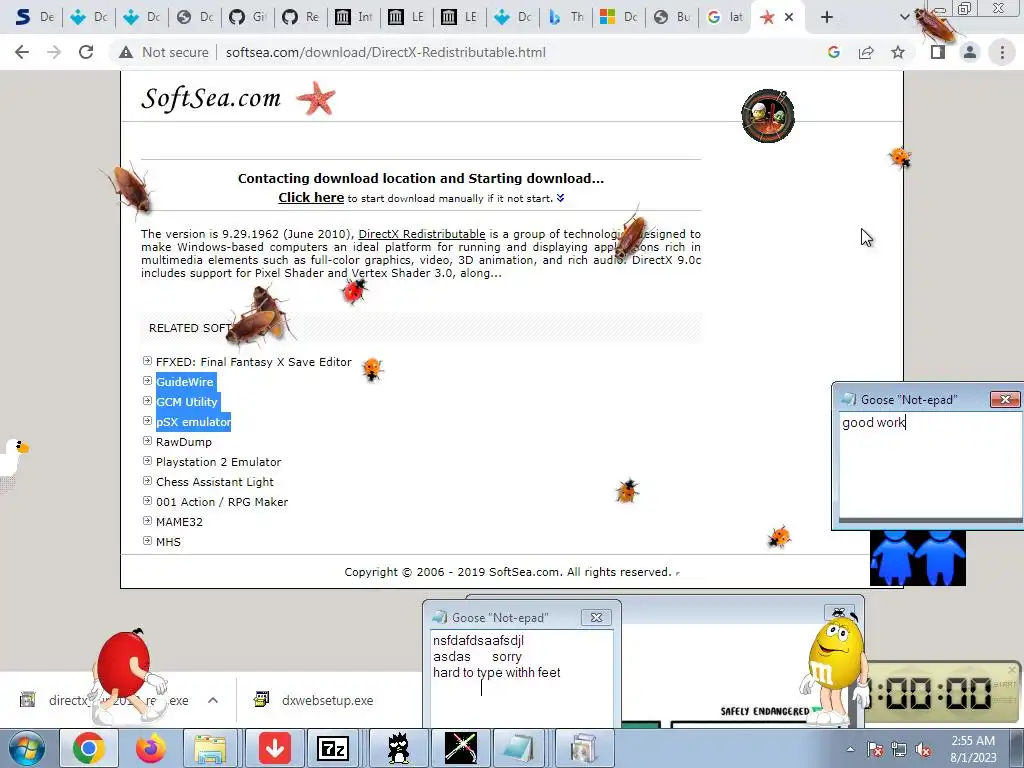Open the Not secure site warning

click(x=164, y=52)
